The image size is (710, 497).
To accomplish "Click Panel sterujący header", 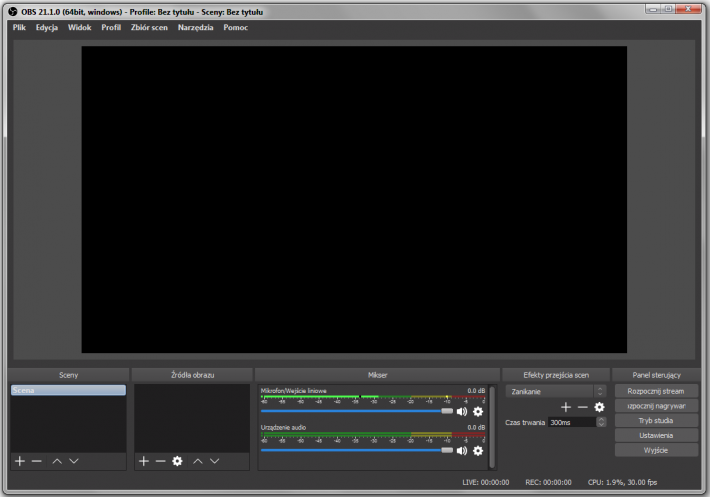I will click(656, 375).
